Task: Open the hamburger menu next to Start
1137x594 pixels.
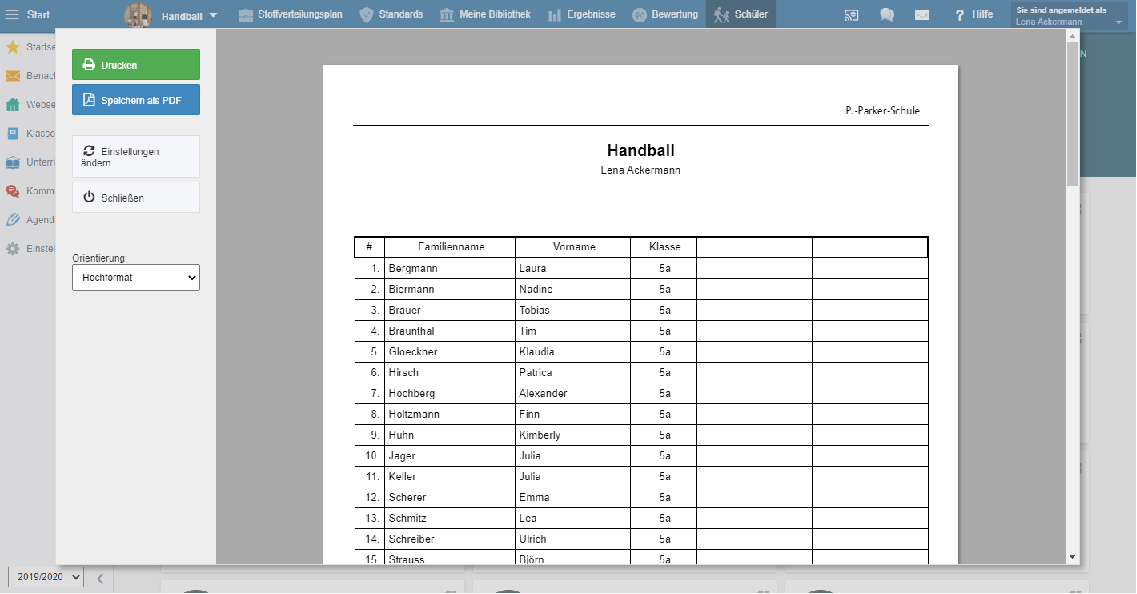Action: (x=12, y=15)
